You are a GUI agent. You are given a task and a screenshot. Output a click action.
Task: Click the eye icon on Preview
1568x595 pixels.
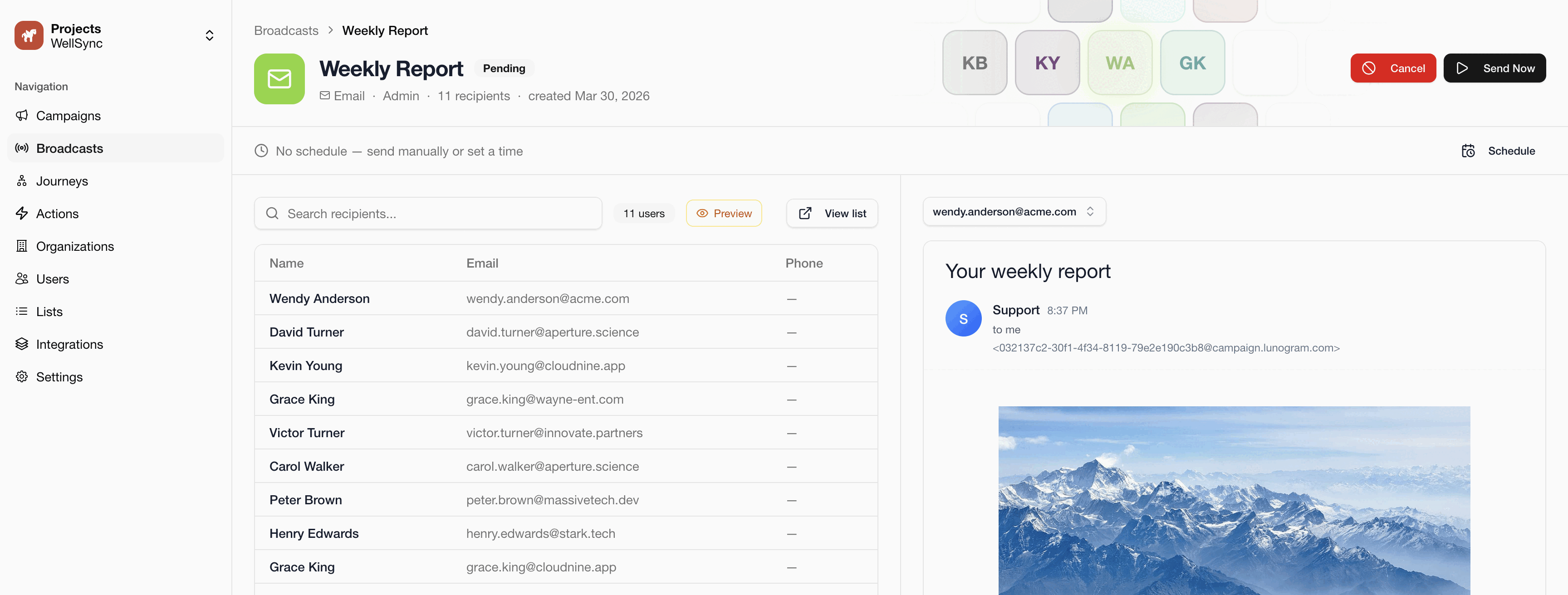pos(702,214)
